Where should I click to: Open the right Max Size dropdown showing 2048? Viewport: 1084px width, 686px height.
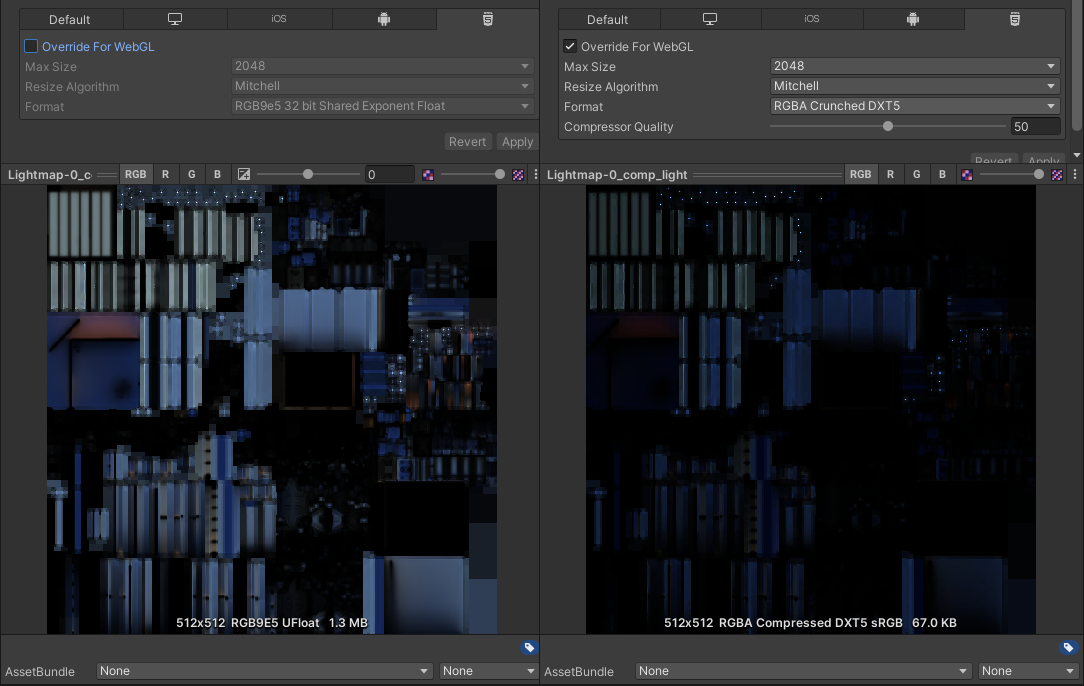click(913, 66)
